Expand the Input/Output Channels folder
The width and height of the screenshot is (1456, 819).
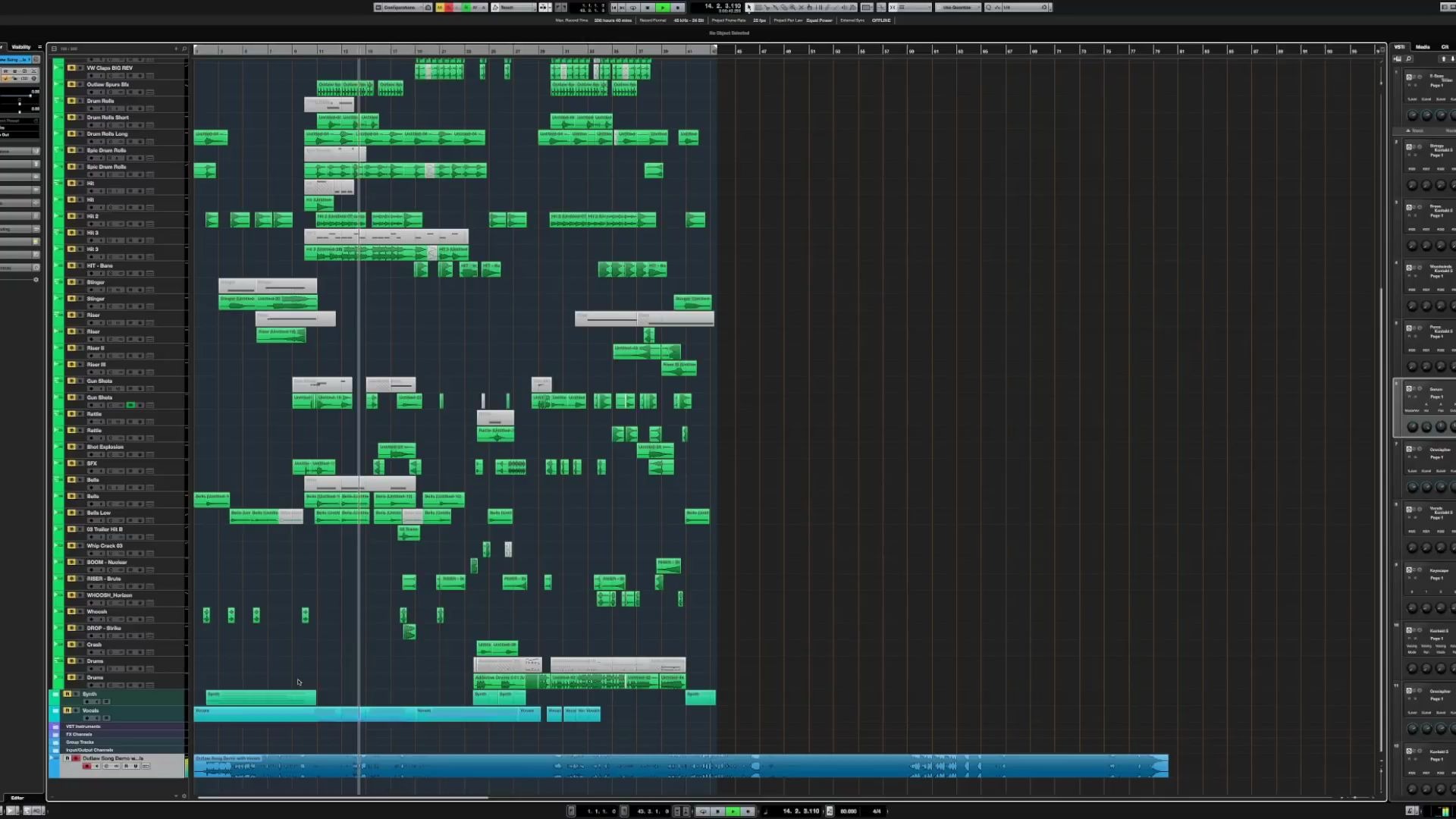55,750
